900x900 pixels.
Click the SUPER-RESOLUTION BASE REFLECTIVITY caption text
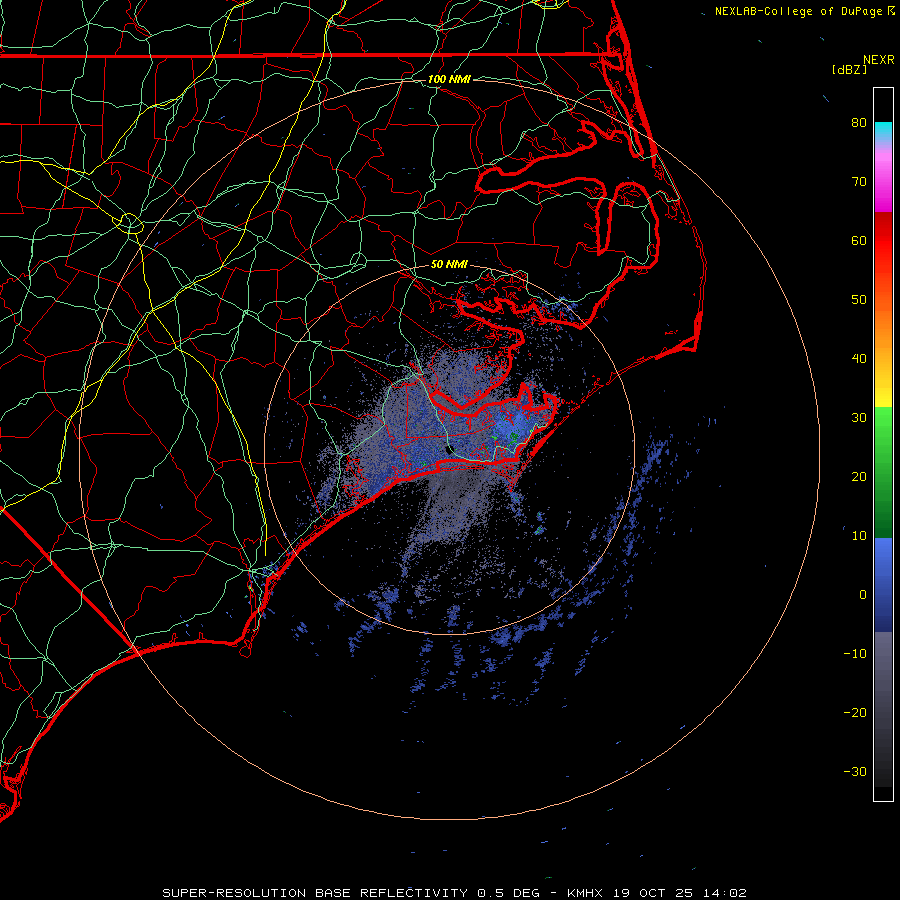[314, 893]
